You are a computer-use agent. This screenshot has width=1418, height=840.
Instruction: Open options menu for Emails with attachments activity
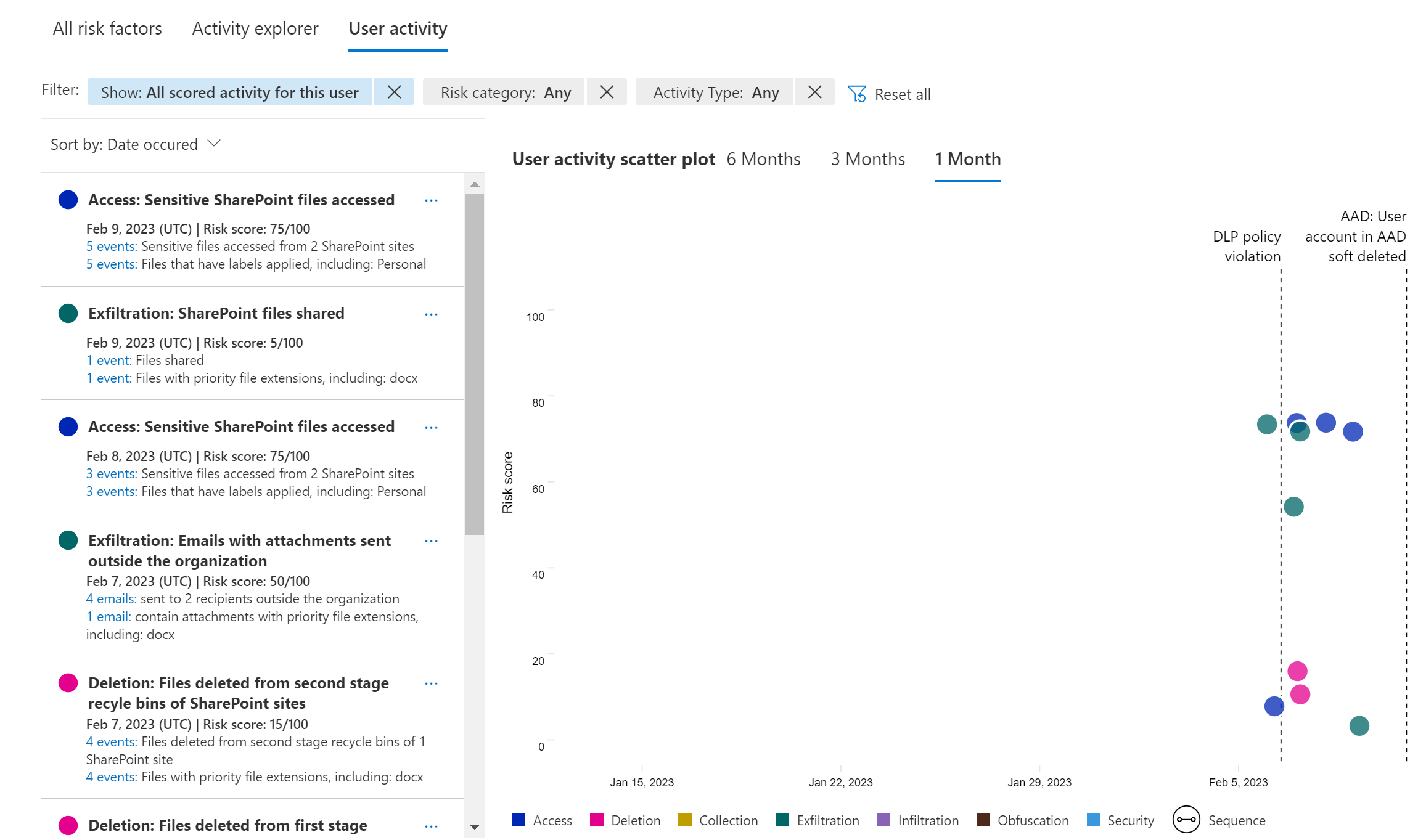[431, 541]
